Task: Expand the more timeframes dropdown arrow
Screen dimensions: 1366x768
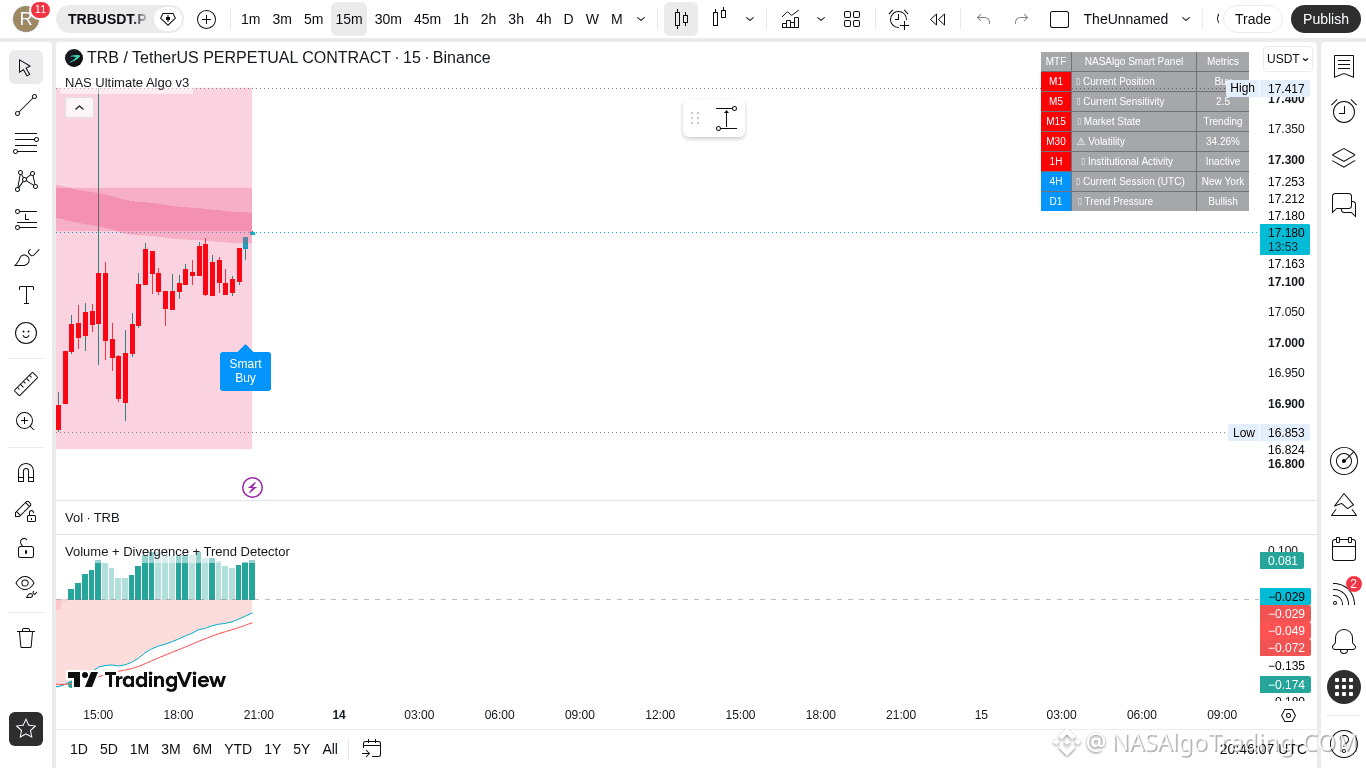Action: tap(641, 19)
